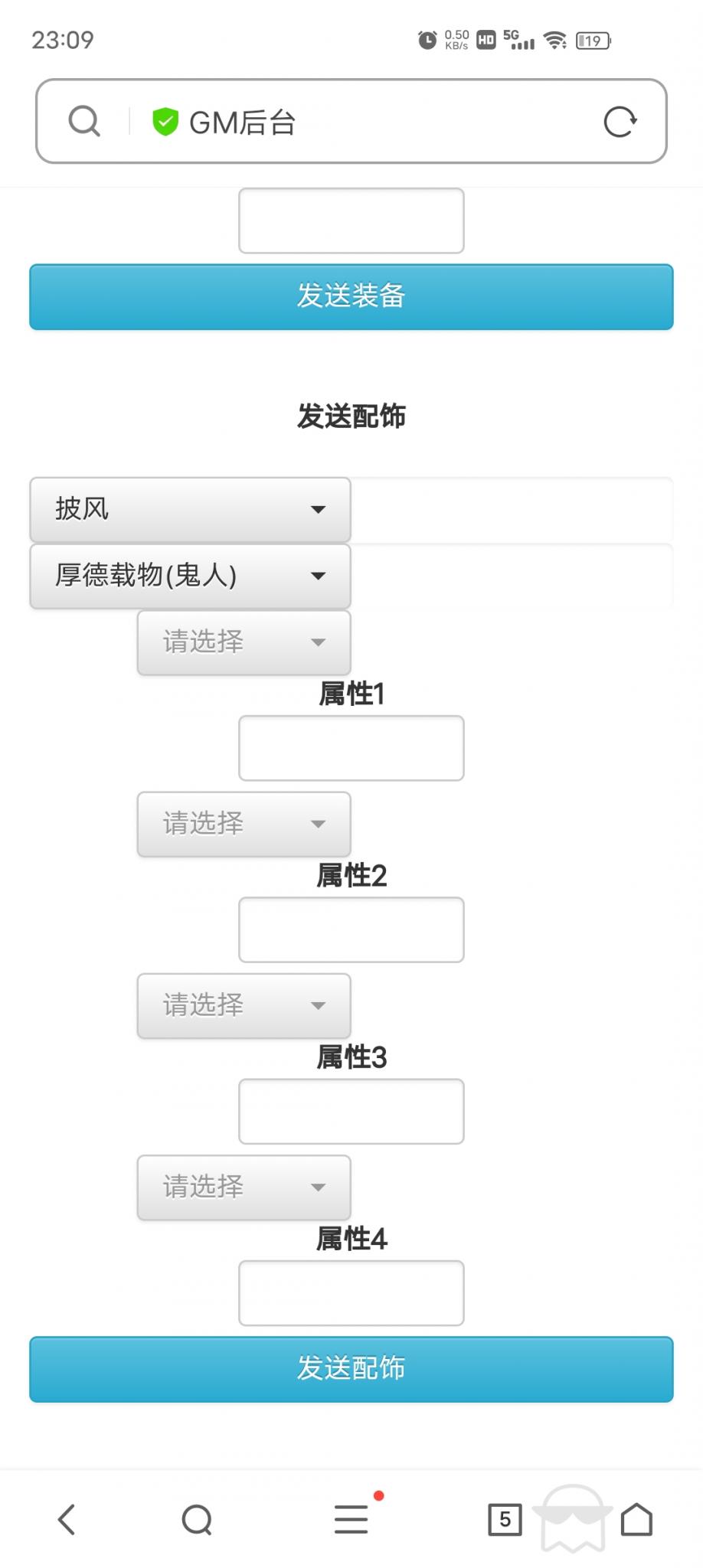
Task: Click the back arrow in browser toolbar
Action: point(67,1521)
